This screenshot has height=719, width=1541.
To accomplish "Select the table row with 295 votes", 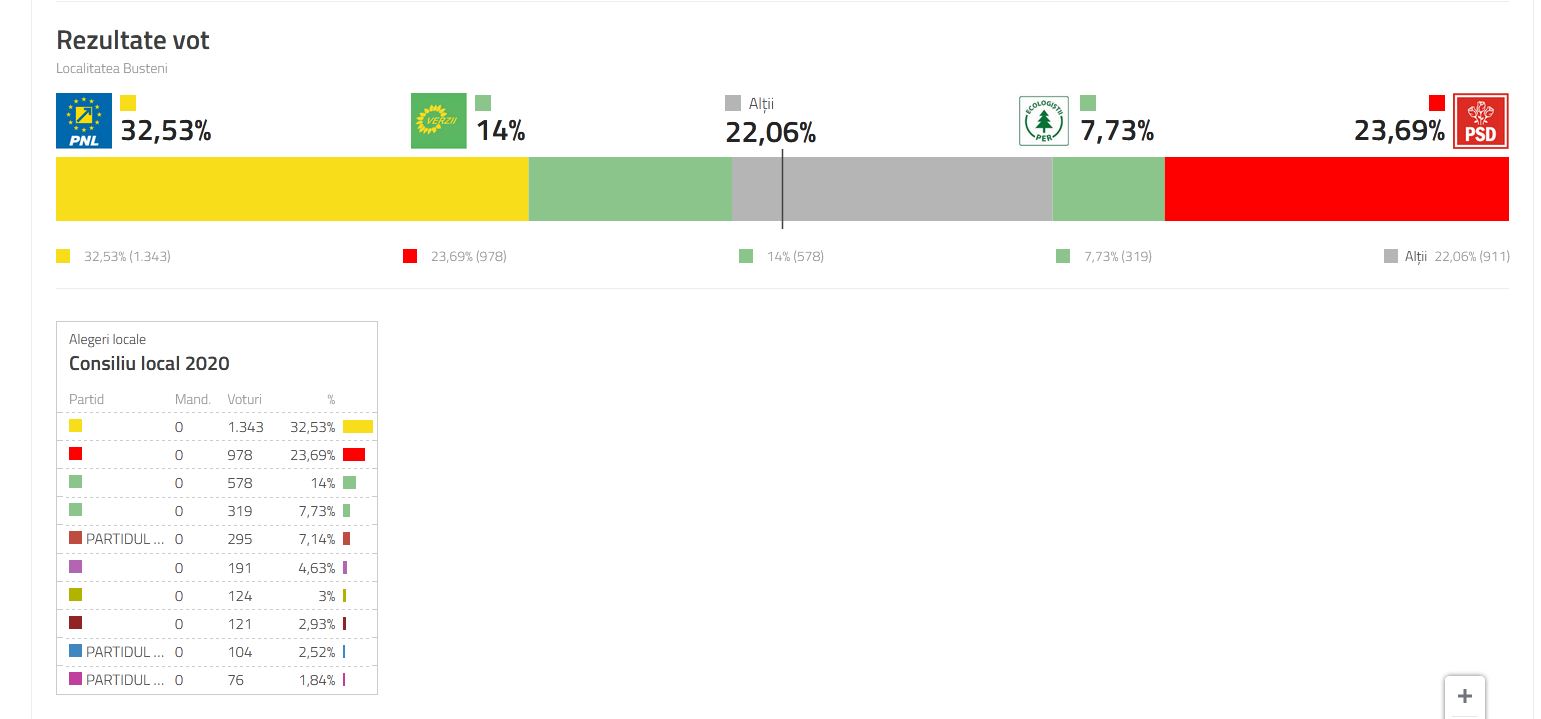I will click(x=217, y=539).
